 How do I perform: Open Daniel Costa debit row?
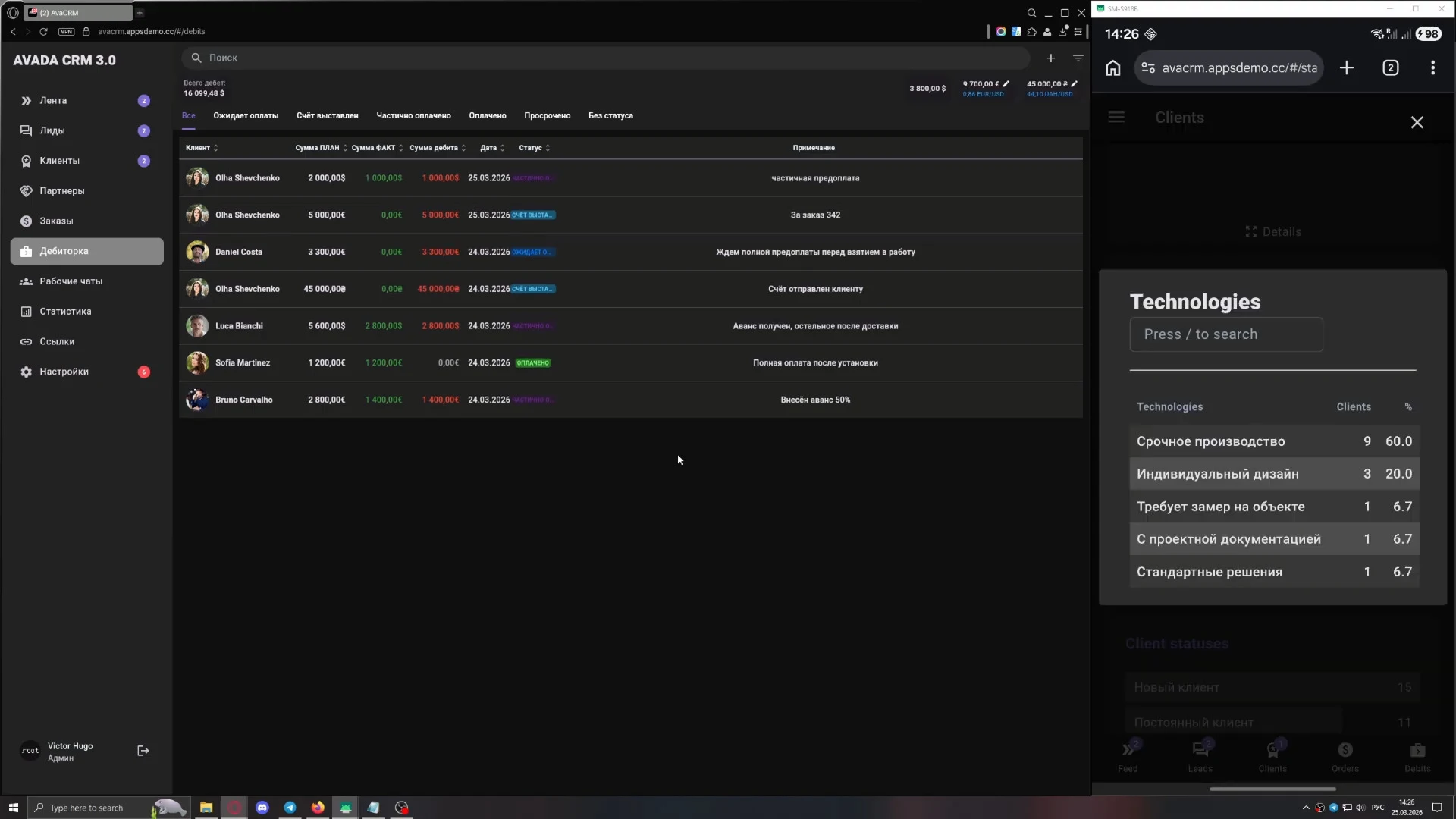629,252
